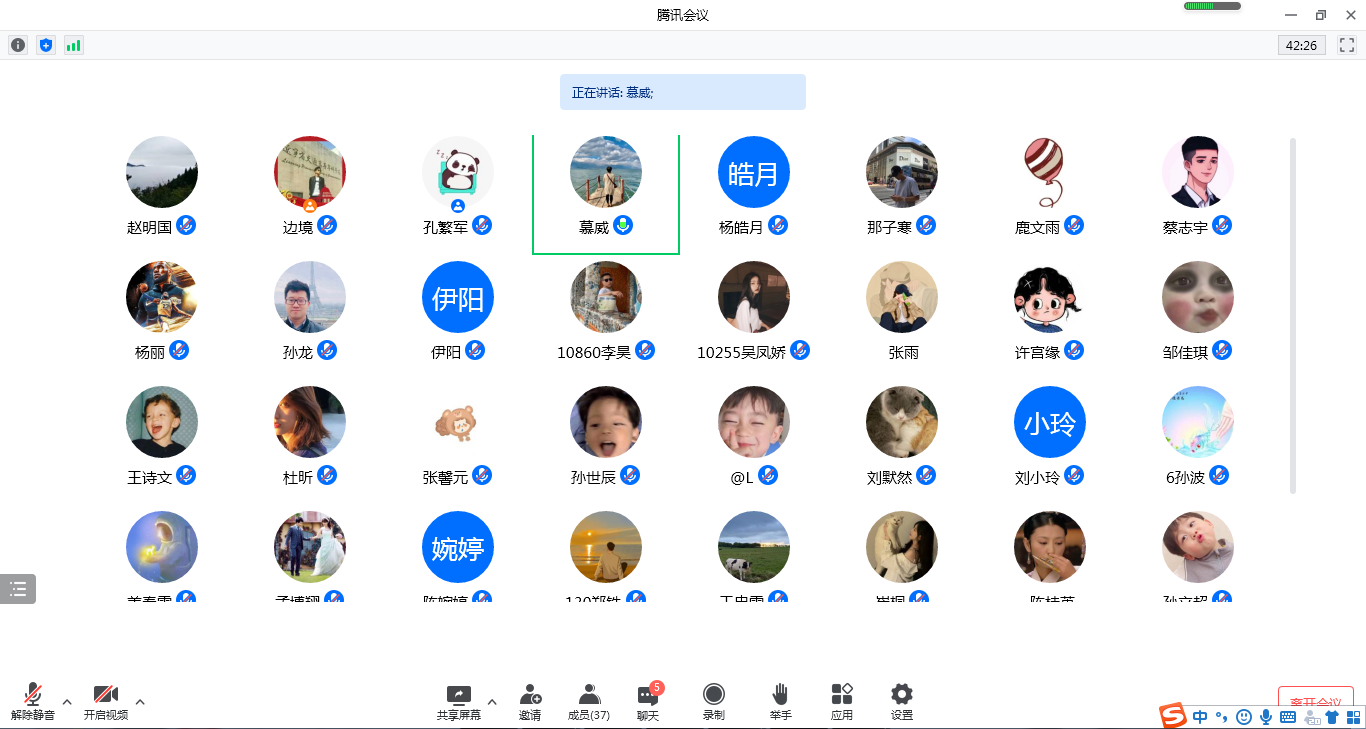Click the participant grid vertical scrollbar

coord(1293,315)
